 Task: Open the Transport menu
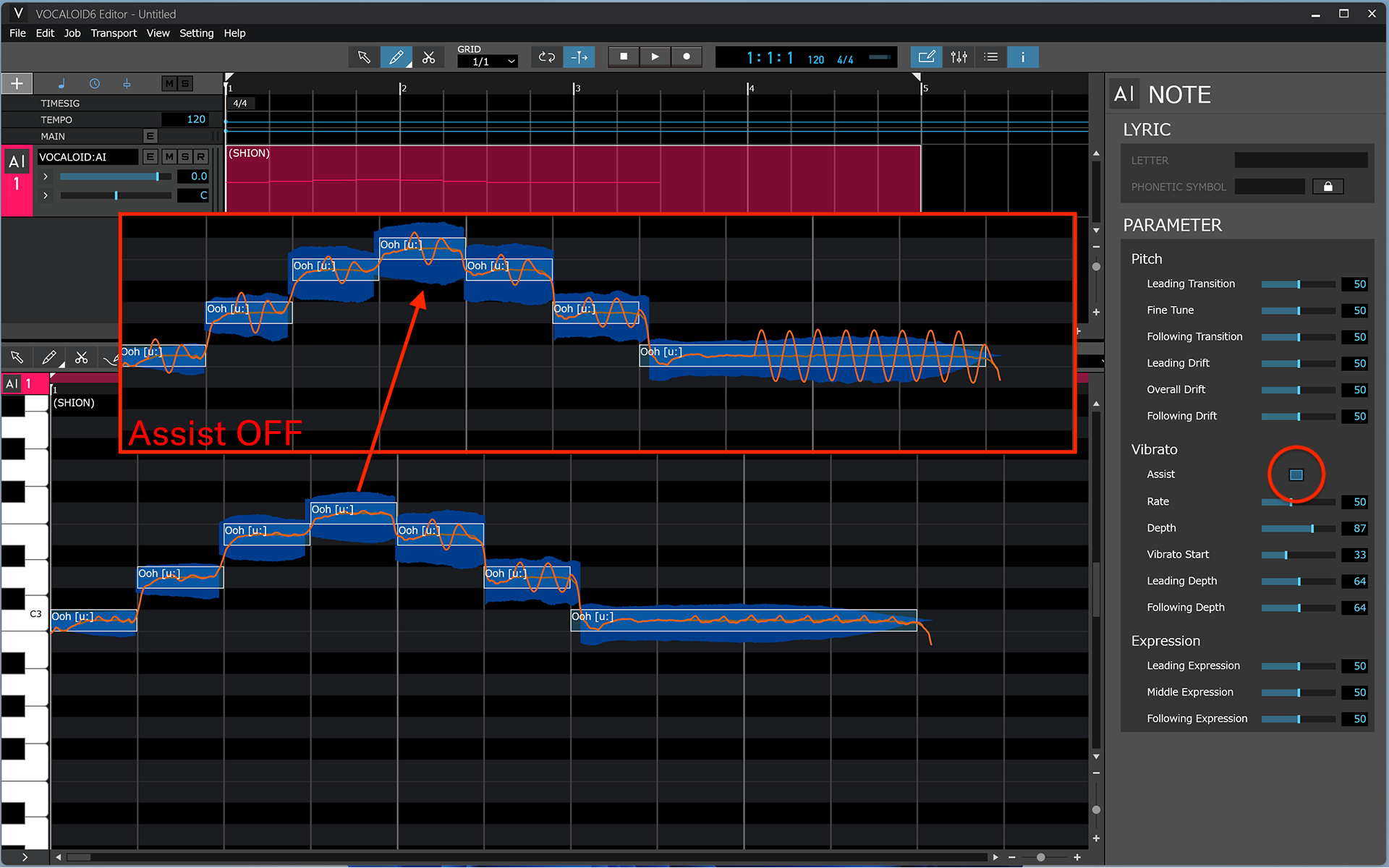(114, 33)
